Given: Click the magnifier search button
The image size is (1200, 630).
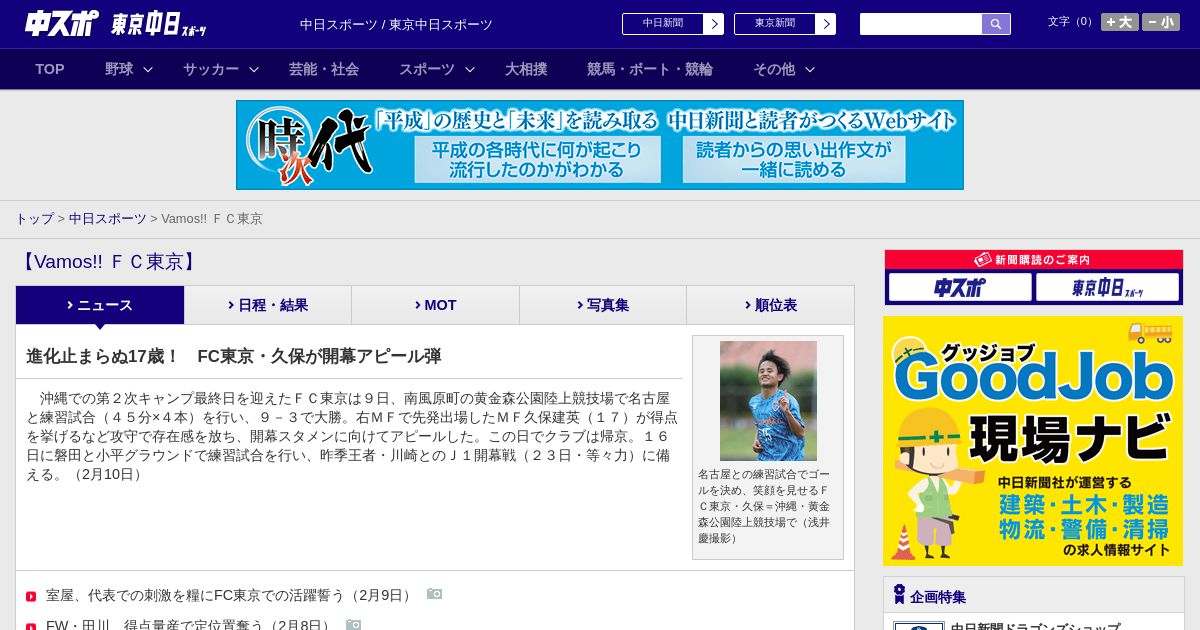Looking at the screenshot, I should pos(996,24).
